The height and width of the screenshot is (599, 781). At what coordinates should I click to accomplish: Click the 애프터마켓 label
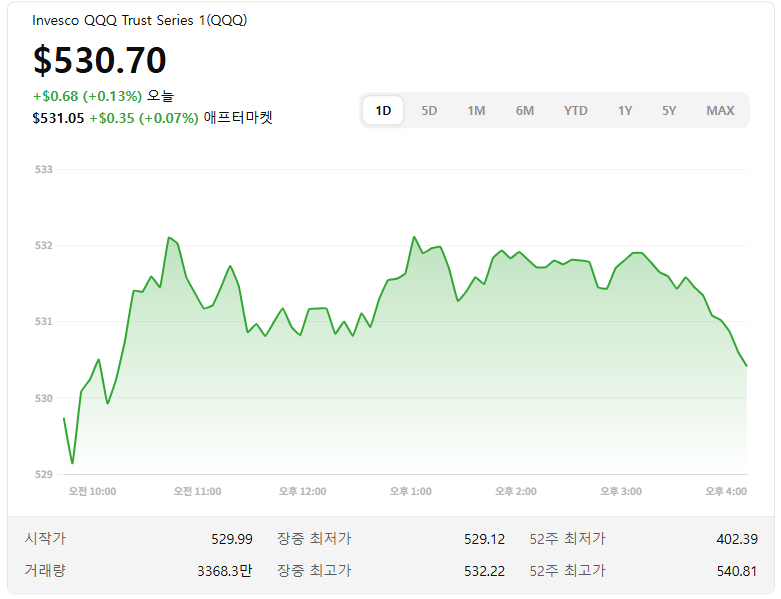pyautogui.click(x=238, y=118)
